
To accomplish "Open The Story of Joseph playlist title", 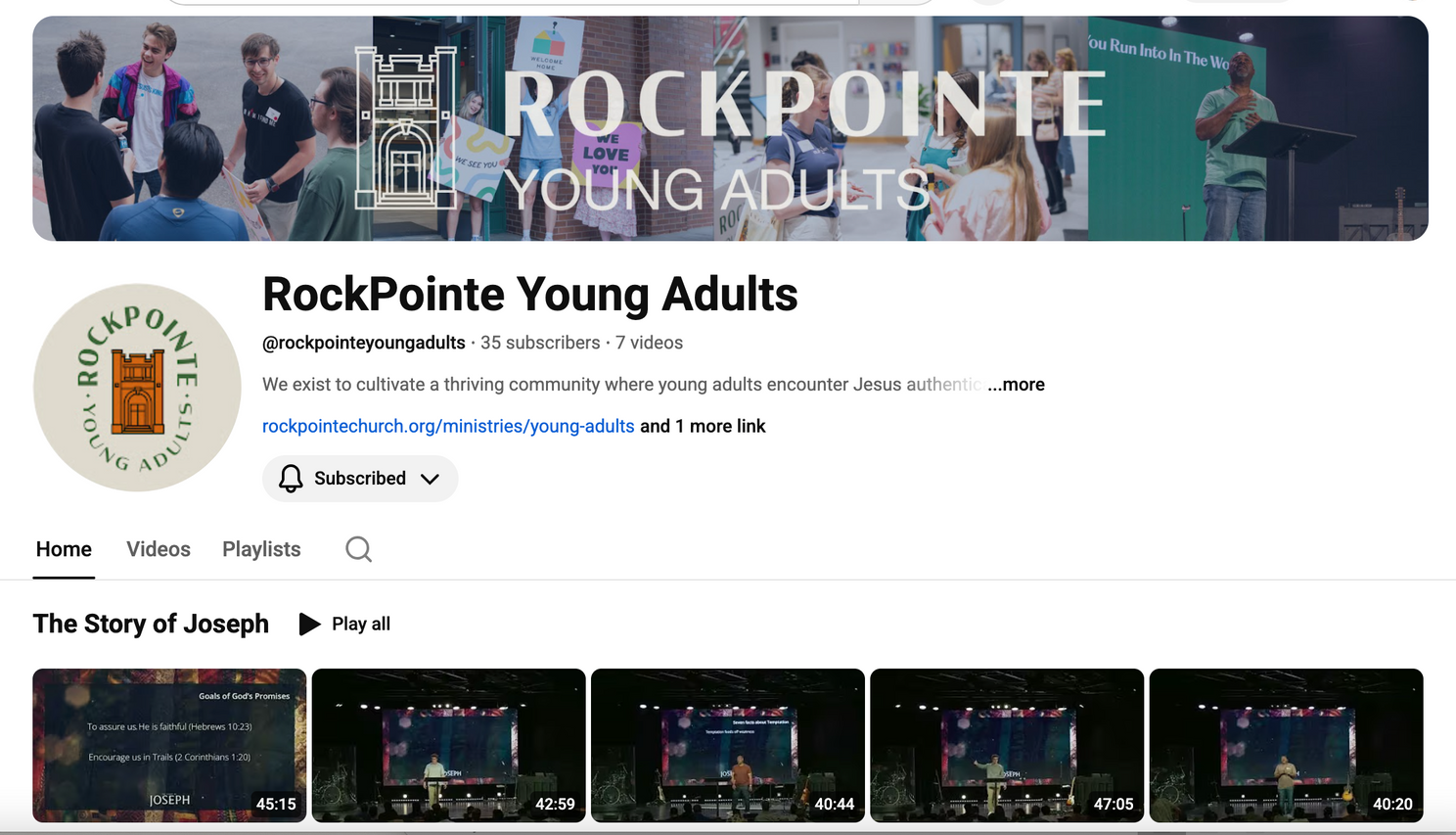I will (151, 624).
